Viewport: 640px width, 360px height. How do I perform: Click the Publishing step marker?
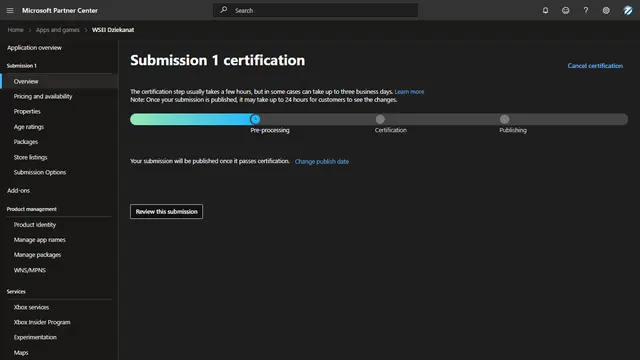pos(504,119)
